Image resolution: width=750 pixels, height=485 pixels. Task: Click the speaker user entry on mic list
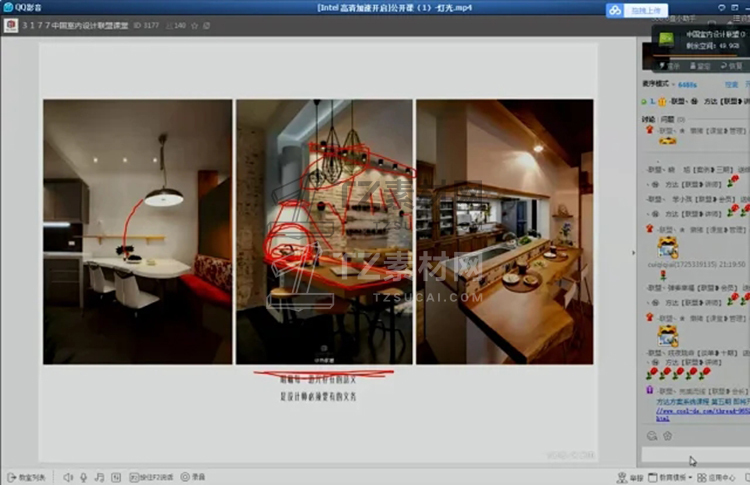click(696, 101)
